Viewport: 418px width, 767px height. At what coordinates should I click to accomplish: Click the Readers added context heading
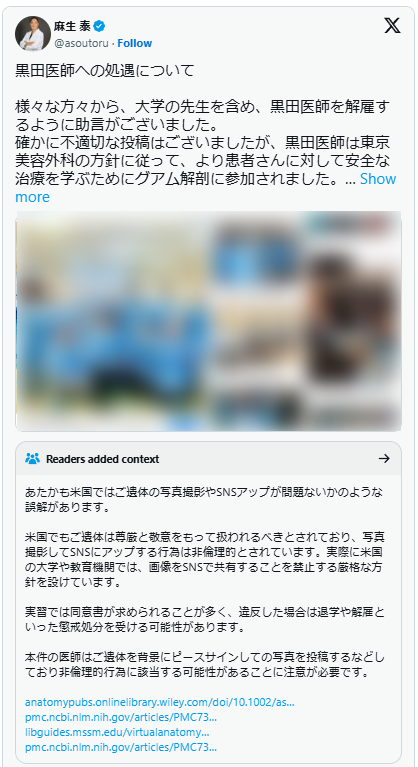point(103,459)
